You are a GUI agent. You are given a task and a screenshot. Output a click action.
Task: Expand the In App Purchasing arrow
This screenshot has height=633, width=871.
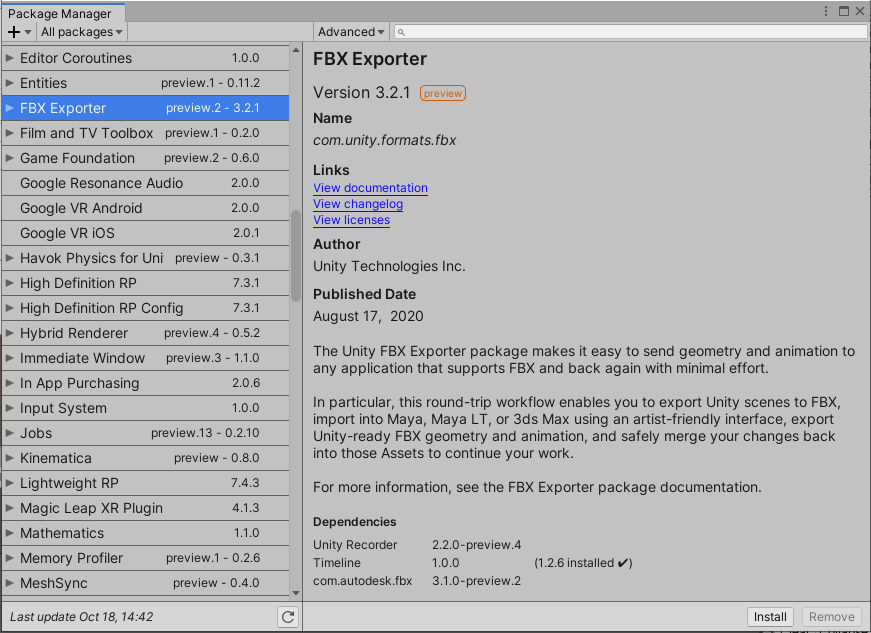pos(9,383)
